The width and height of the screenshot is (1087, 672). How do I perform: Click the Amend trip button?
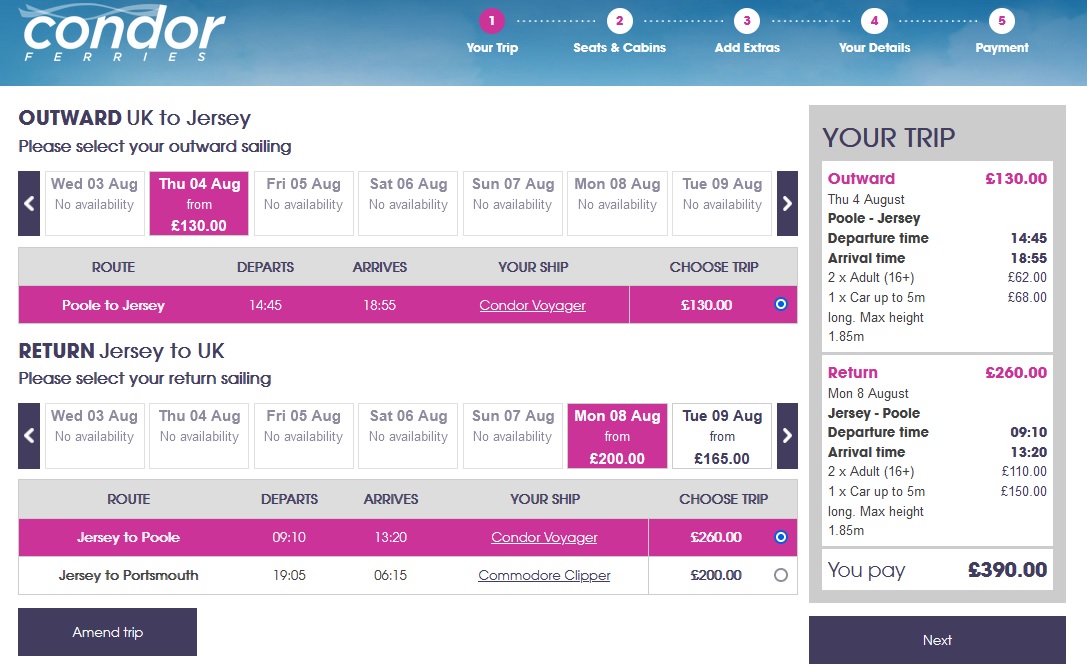coord(107,632)
